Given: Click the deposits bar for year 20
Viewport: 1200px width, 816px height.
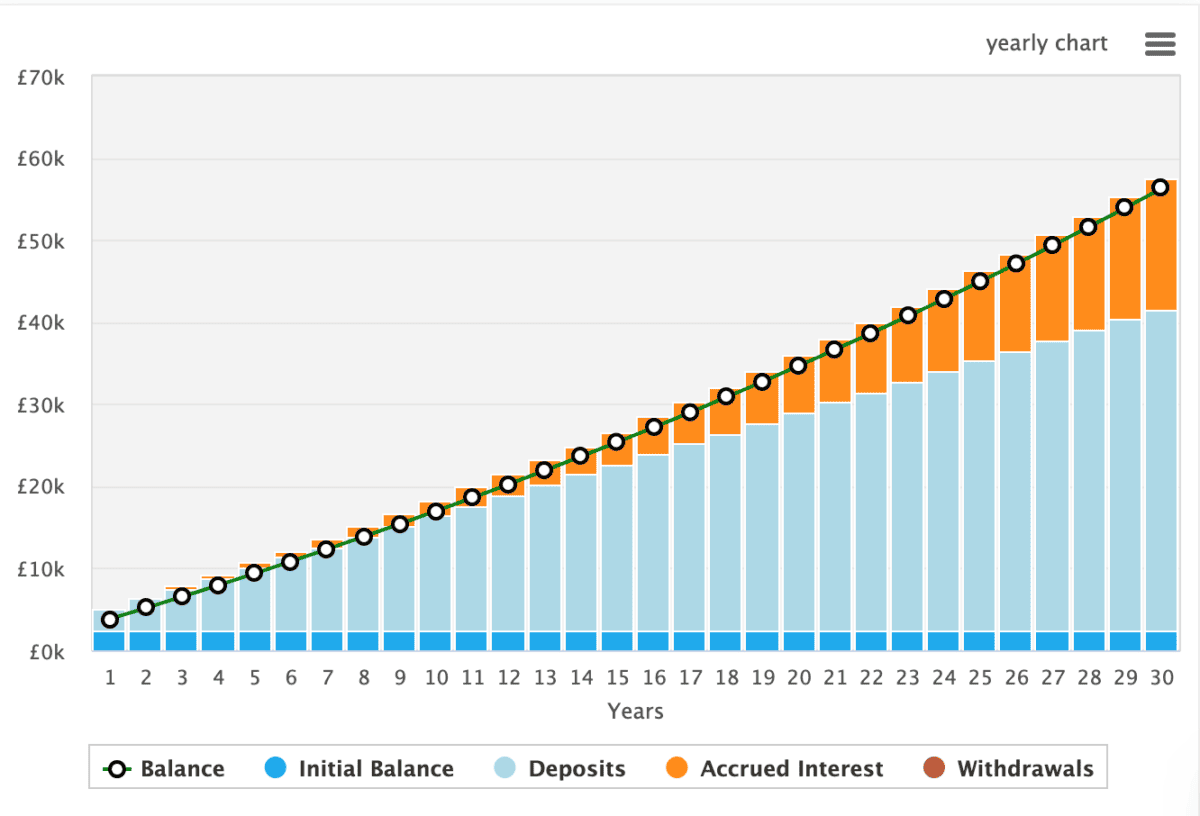Looking at the screenshot, I should tap(797, 520).
